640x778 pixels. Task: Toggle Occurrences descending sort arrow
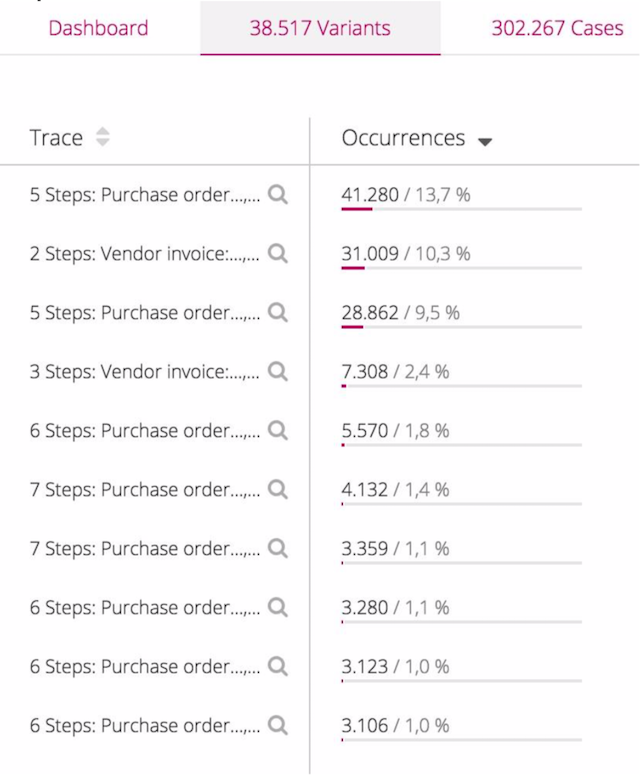[485, 142]
